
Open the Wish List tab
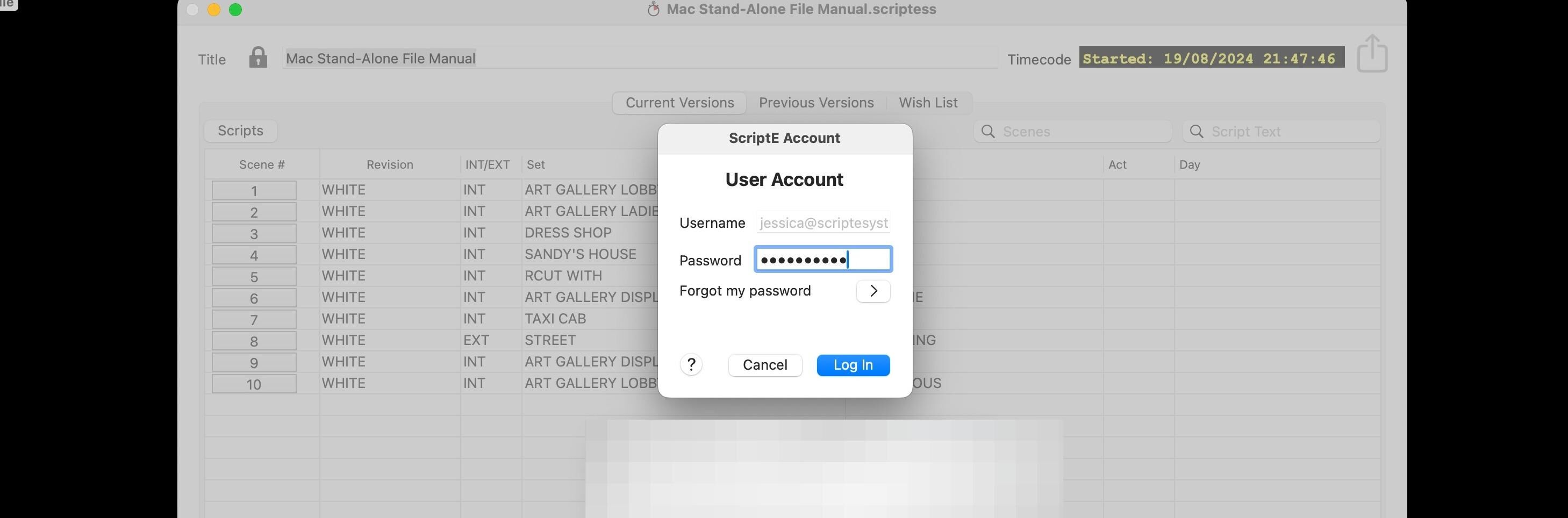928,103
